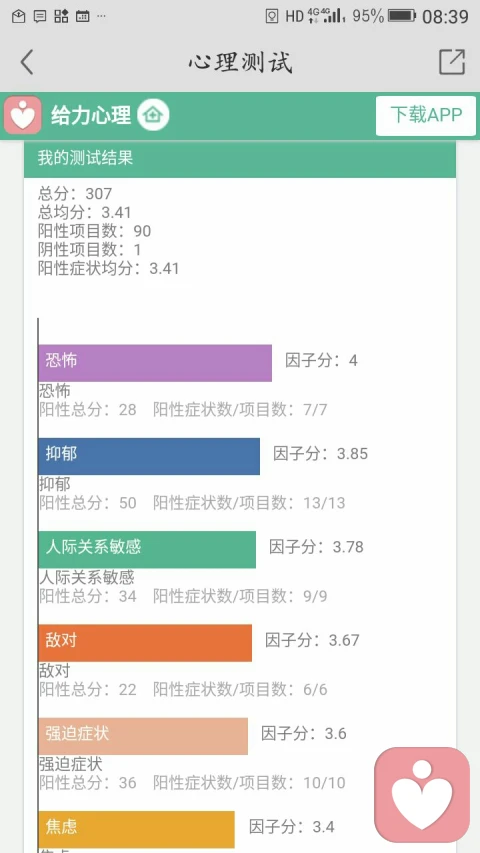Tap the orange 敌对 bar
Image resolution: width=480 pixels, height=853 pixels.
(x=145, y=643)
